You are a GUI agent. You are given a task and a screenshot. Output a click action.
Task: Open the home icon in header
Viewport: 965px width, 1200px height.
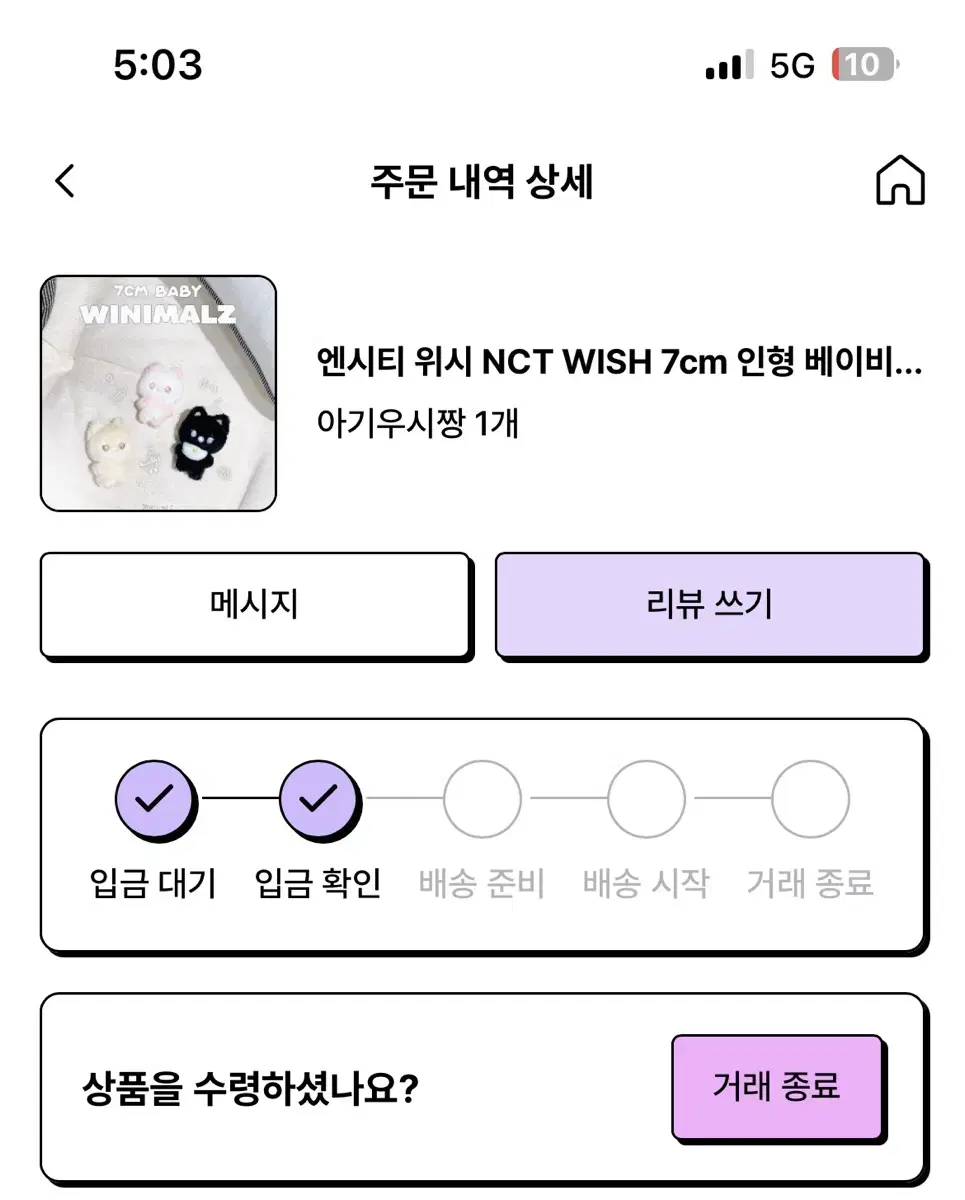pos(900,182)
